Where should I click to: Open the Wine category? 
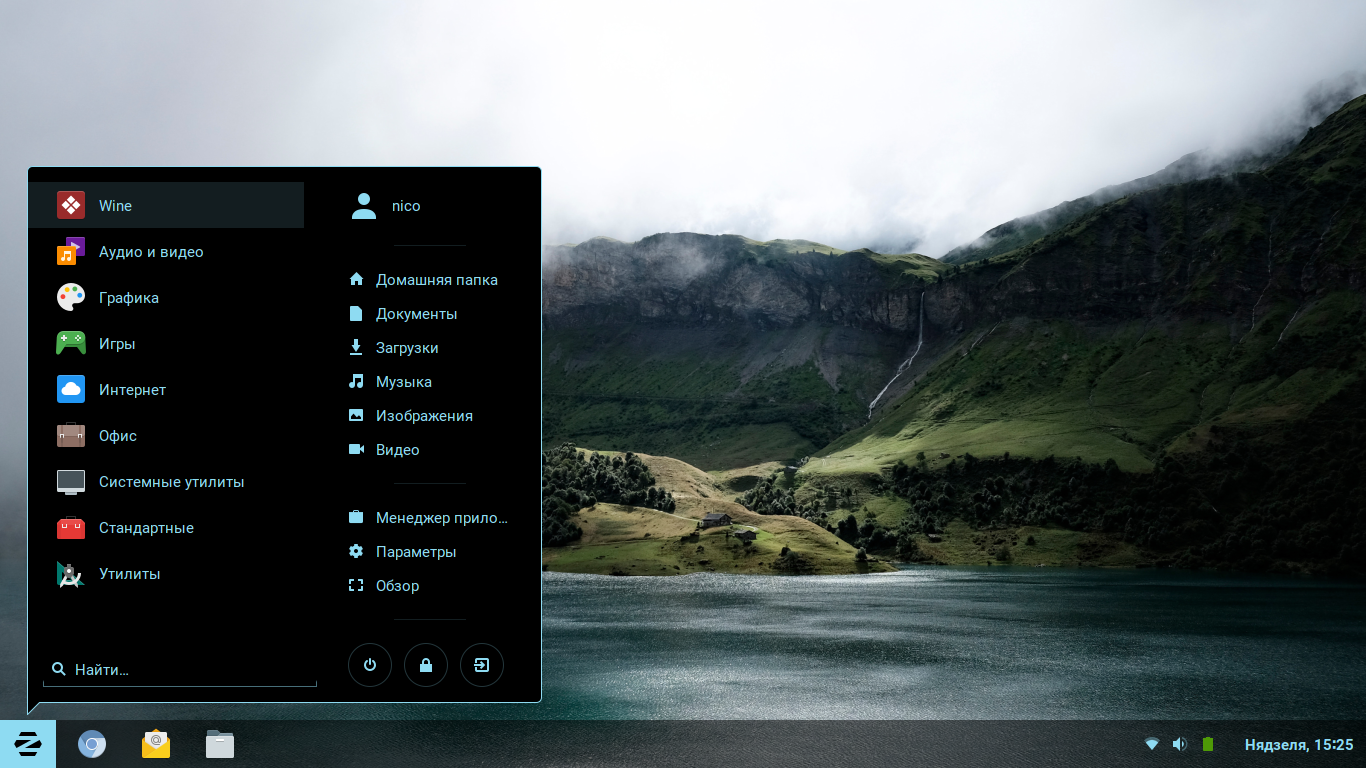point(166,205)
